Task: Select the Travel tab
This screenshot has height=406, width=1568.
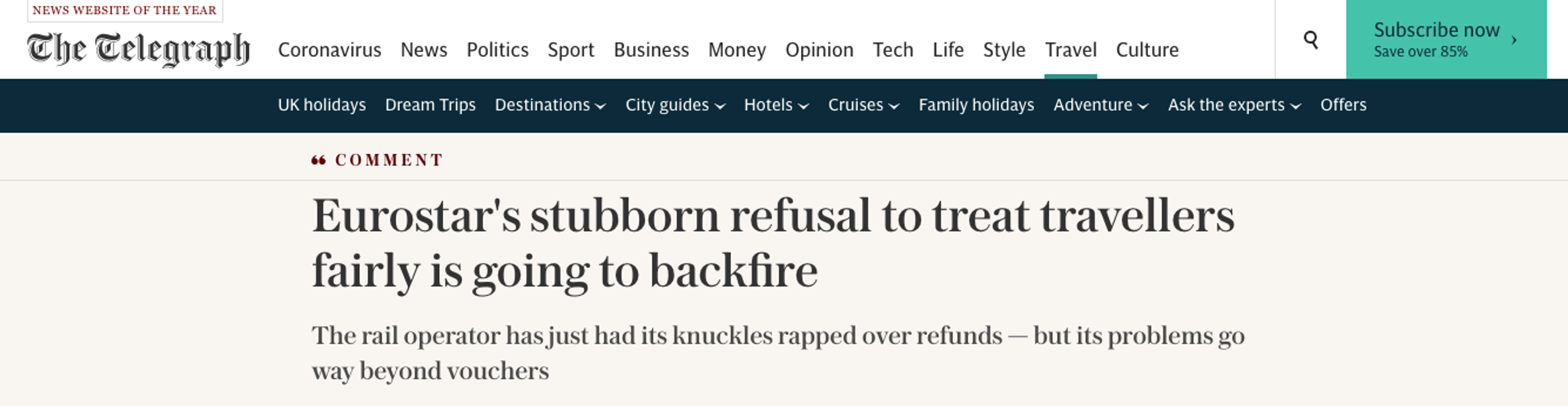Action: pos(1071,50)
